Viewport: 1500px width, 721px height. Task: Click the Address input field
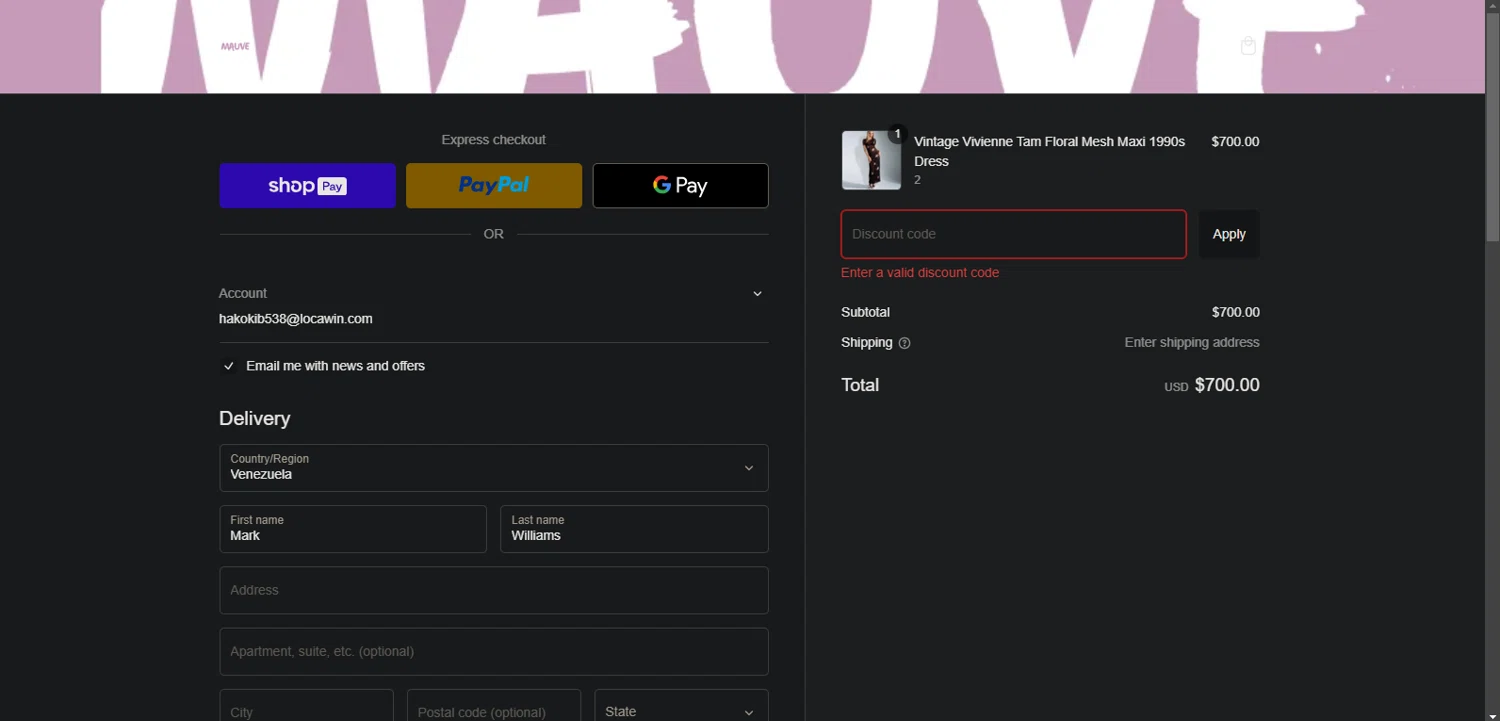494,590
